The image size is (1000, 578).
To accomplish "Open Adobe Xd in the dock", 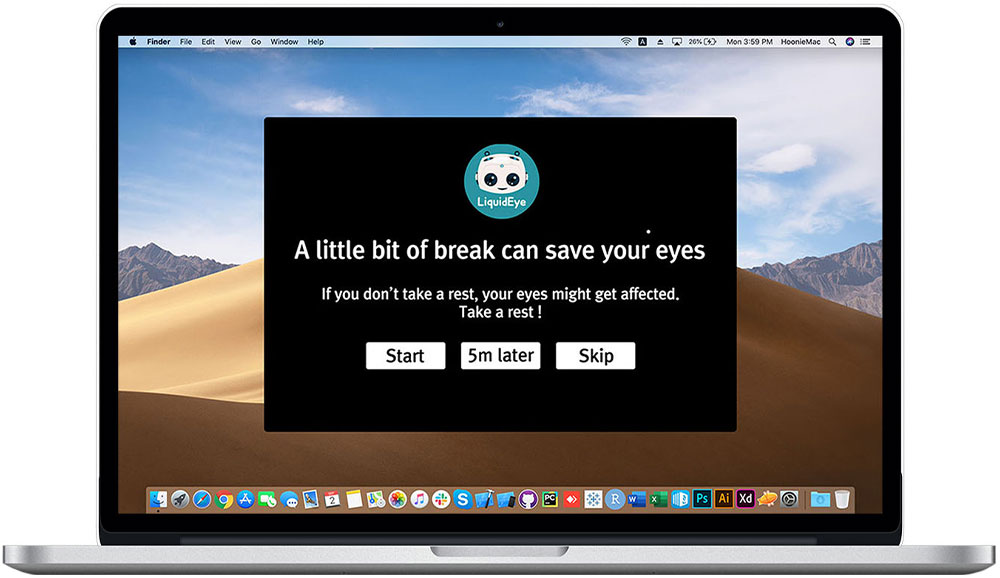I will click(746, 499).
